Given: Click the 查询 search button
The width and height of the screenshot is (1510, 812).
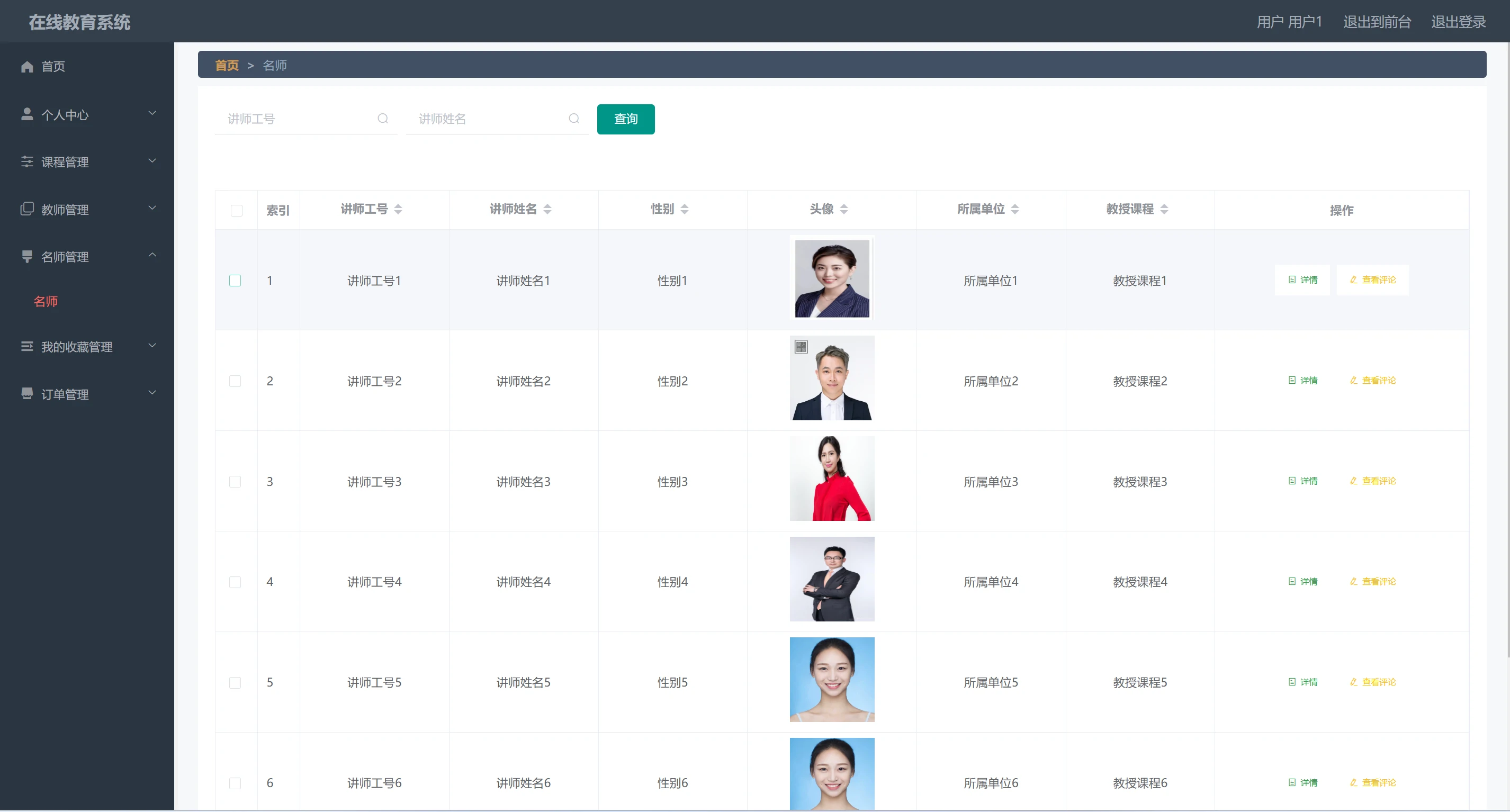Looking at the screenshot, I should point(625,120).
